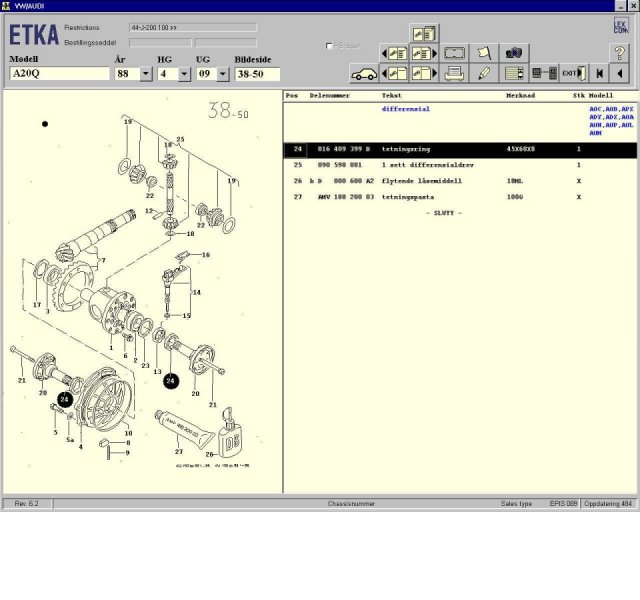Click the camera icon in the toolbar
Screen dimensions: 640x600
click(x=515, y=52)
